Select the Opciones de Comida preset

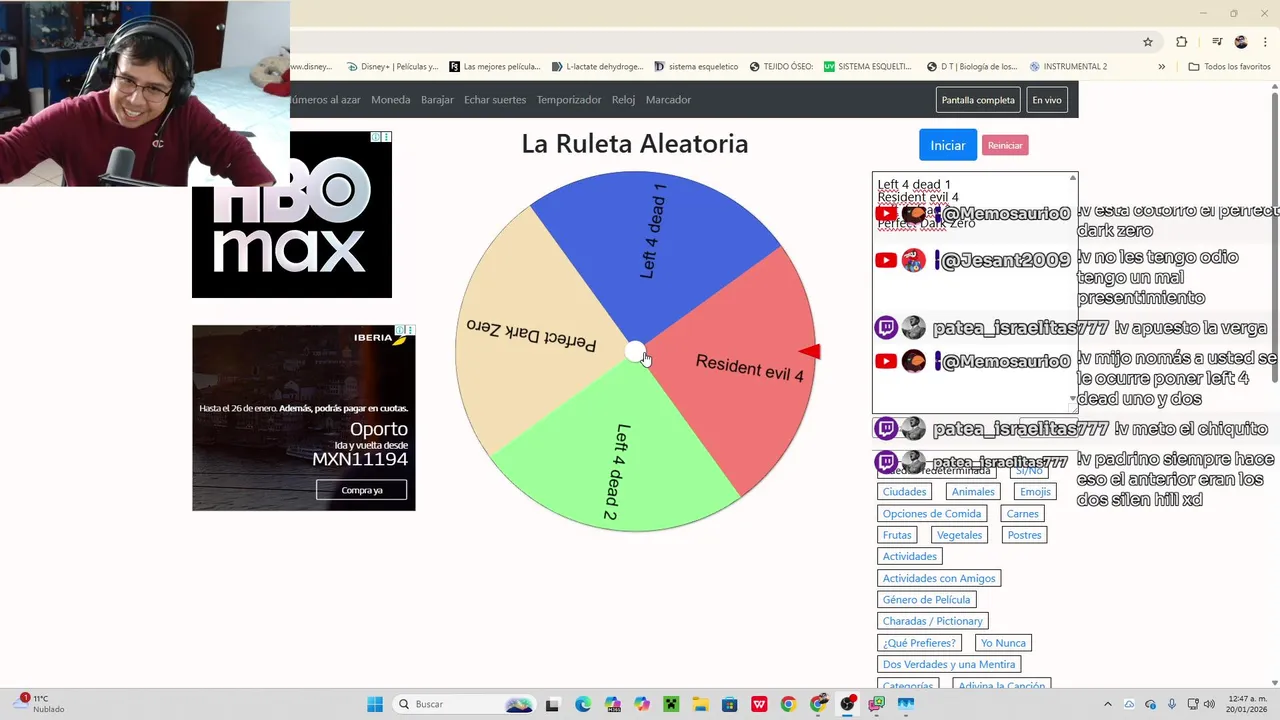click(932, 514)
